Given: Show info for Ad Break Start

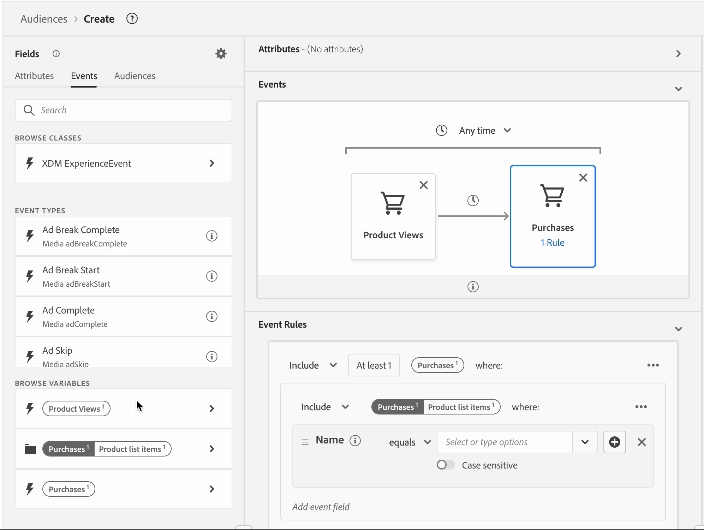Looking at the screenshot, I should 211,276.
